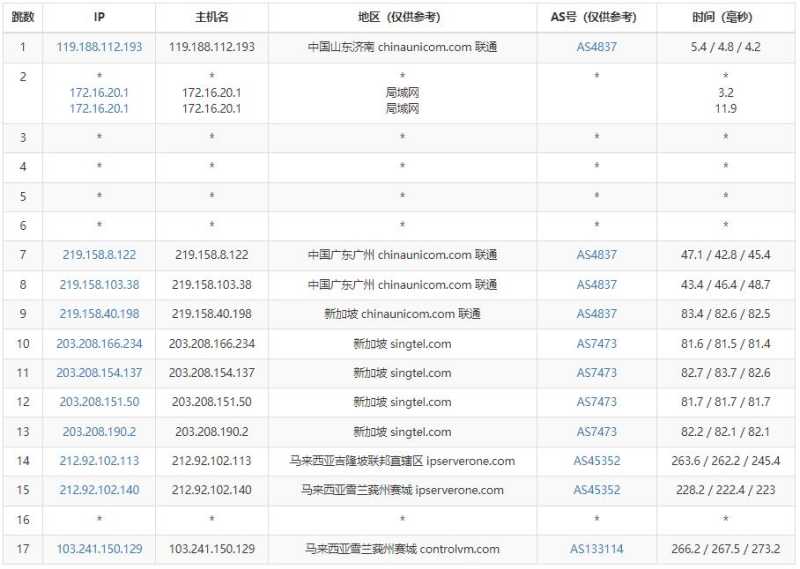
Task: Click AS7473 link in hop 13 row
Action: pyautogui.click(x=596, y=432)
